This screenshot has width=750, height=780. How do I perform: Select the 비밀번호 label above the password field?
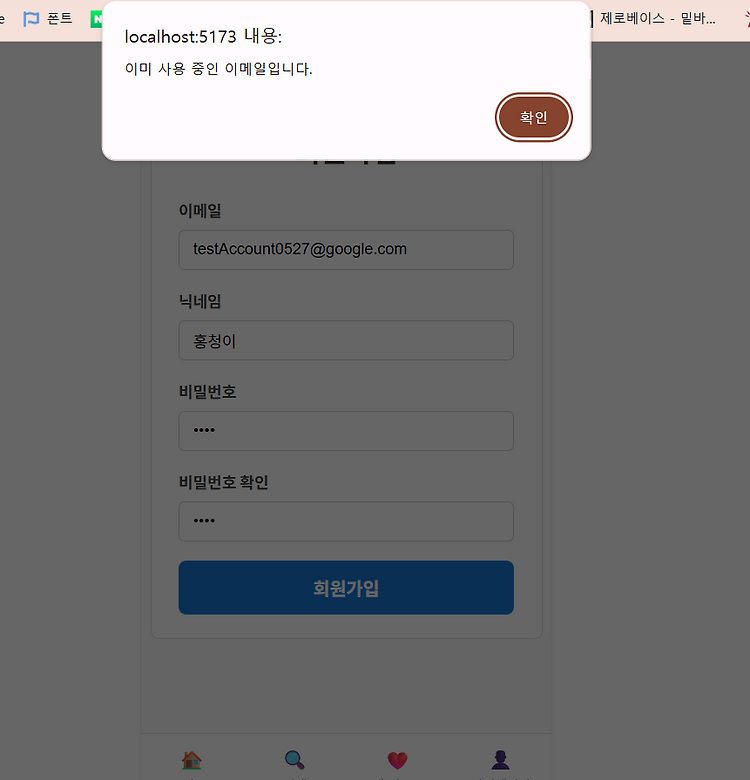tap(207, 391)
